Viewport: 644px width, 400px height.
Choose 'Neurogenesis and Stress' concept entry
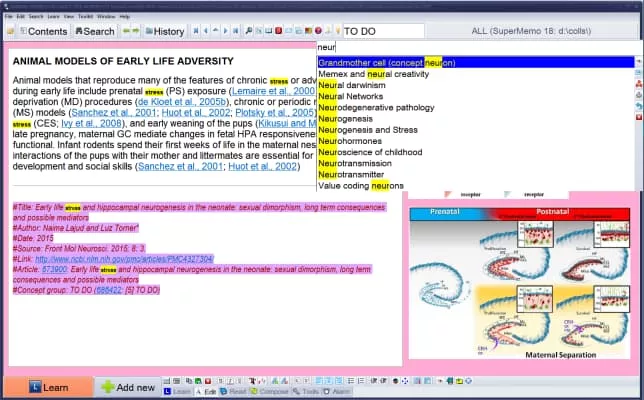367,129
